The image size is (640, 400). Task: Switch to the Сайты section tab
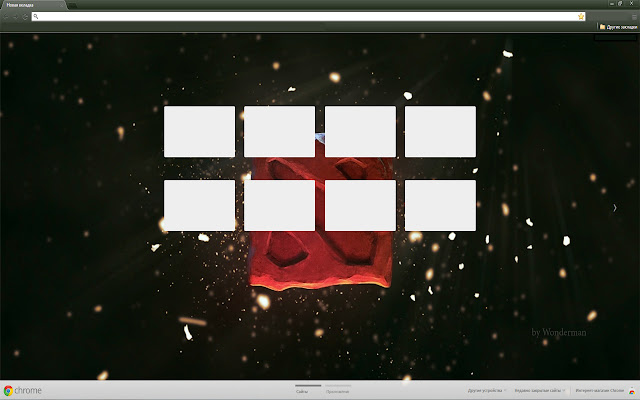pyautogui.click(x=302, y=392)
